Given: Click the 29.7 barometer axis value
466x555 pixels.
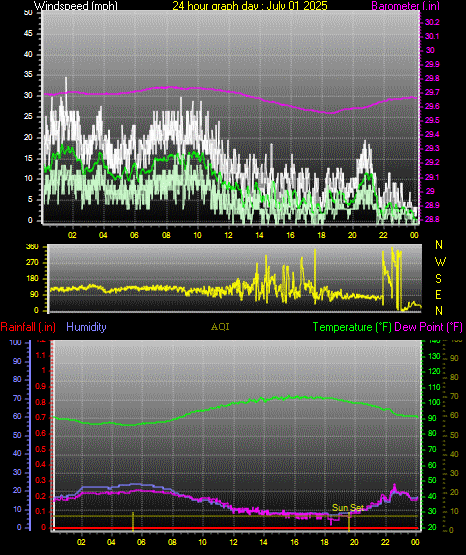Looking at the screenshot, I should (432, 92).
